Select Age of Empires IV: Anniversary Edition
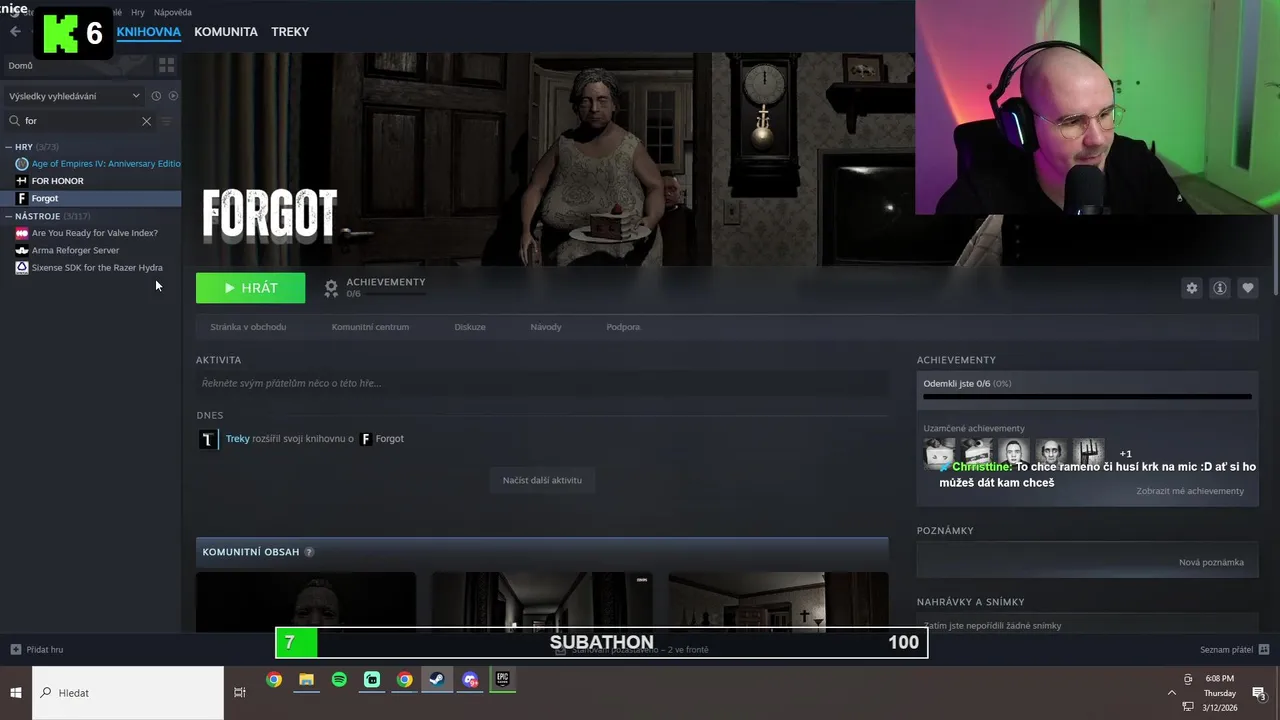Image resolution: width=1280 pixels, height=720 pixels. coord(98,164)
